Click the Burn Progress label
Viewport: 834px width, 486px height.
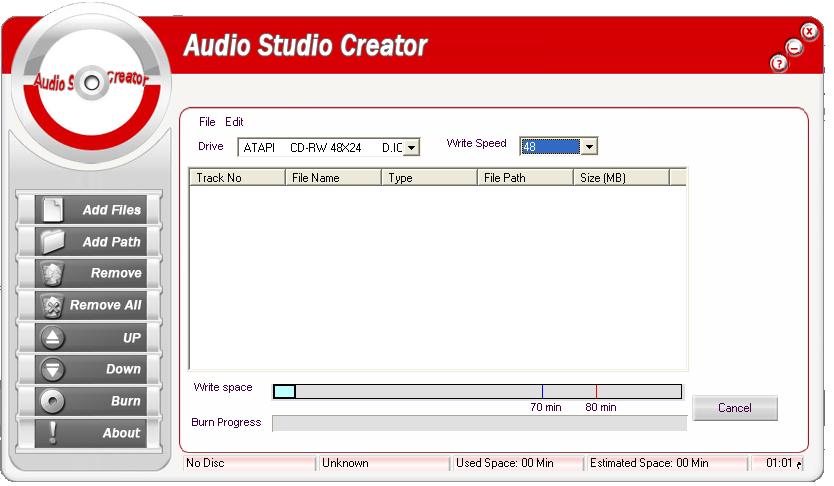tap(226, 422)
